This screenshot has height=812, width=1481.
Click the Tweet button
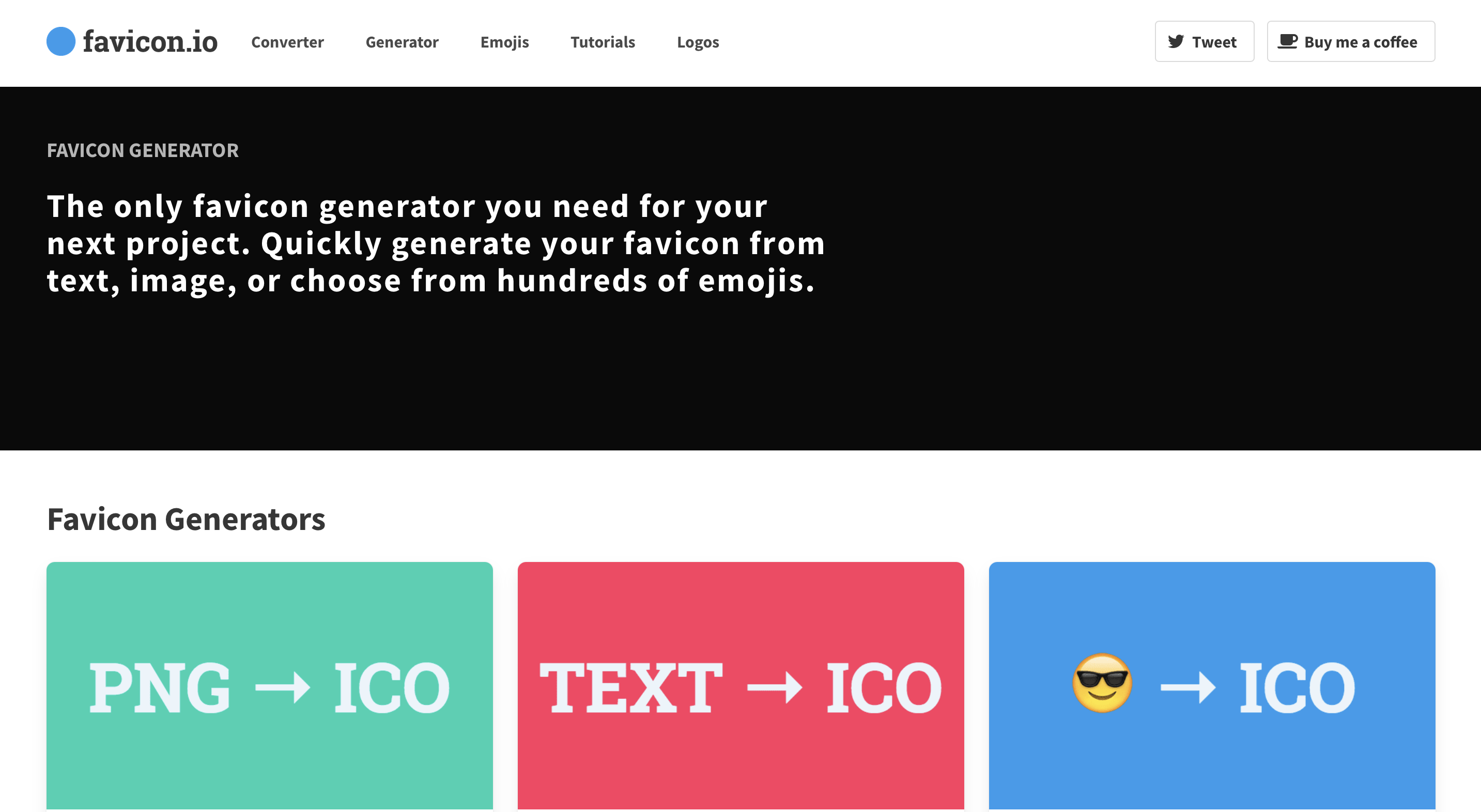(1205, 42)
